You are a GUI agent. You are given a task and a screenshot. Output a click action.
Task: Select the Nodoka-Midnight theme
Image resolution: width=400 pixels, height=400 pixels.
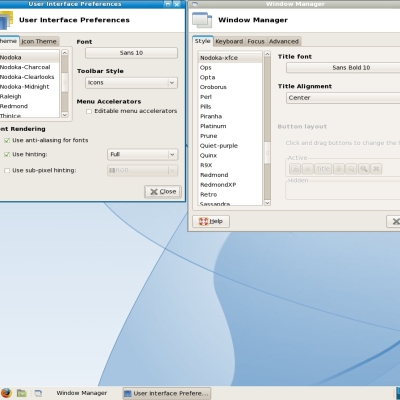point(29,87)
